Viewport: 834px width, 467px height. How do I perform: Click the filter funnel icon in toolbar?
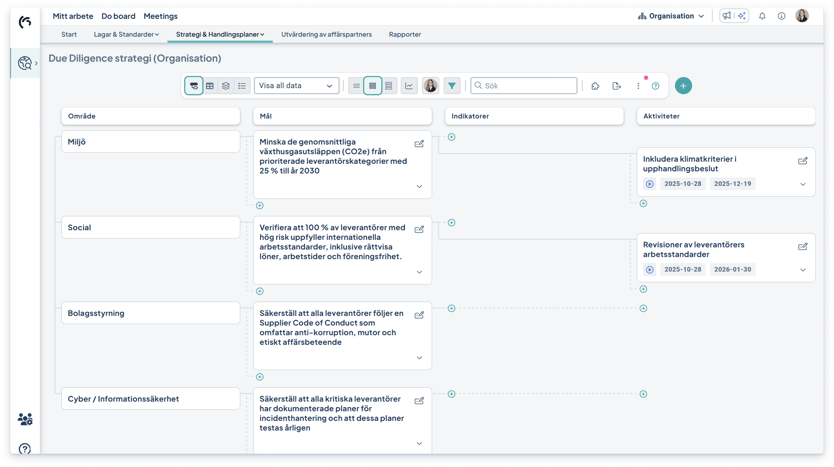tap(452, 86)
